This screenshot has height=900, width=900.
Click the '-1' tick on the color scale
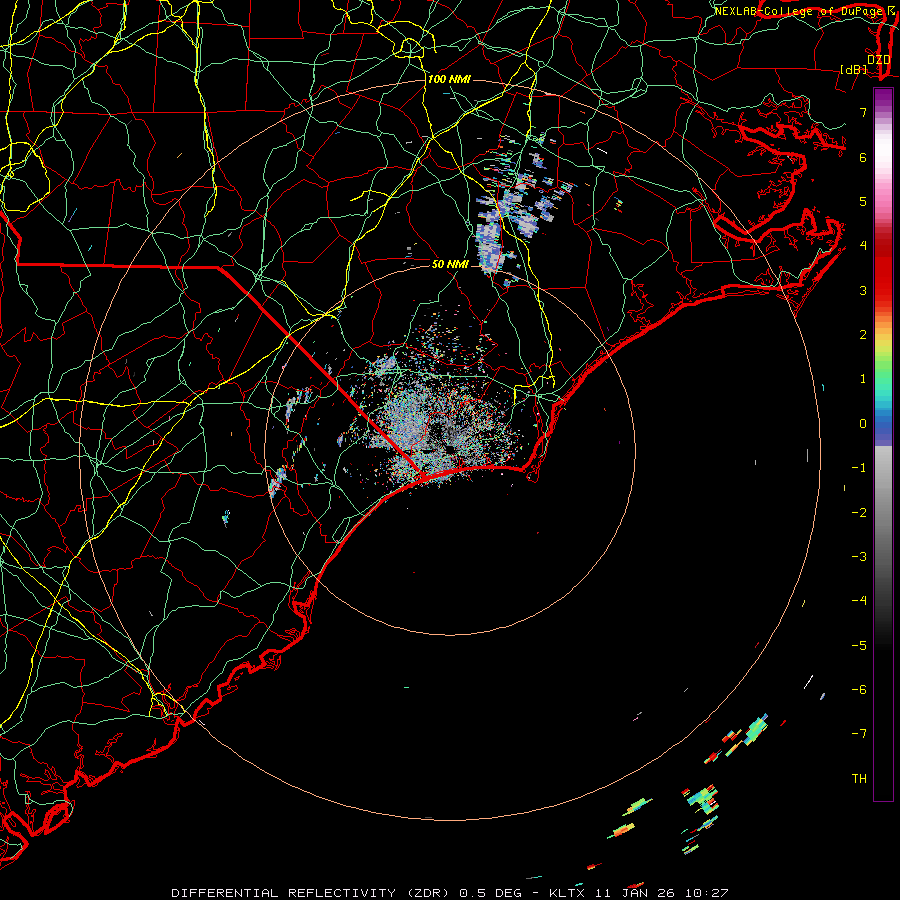[x=859, y=468]
